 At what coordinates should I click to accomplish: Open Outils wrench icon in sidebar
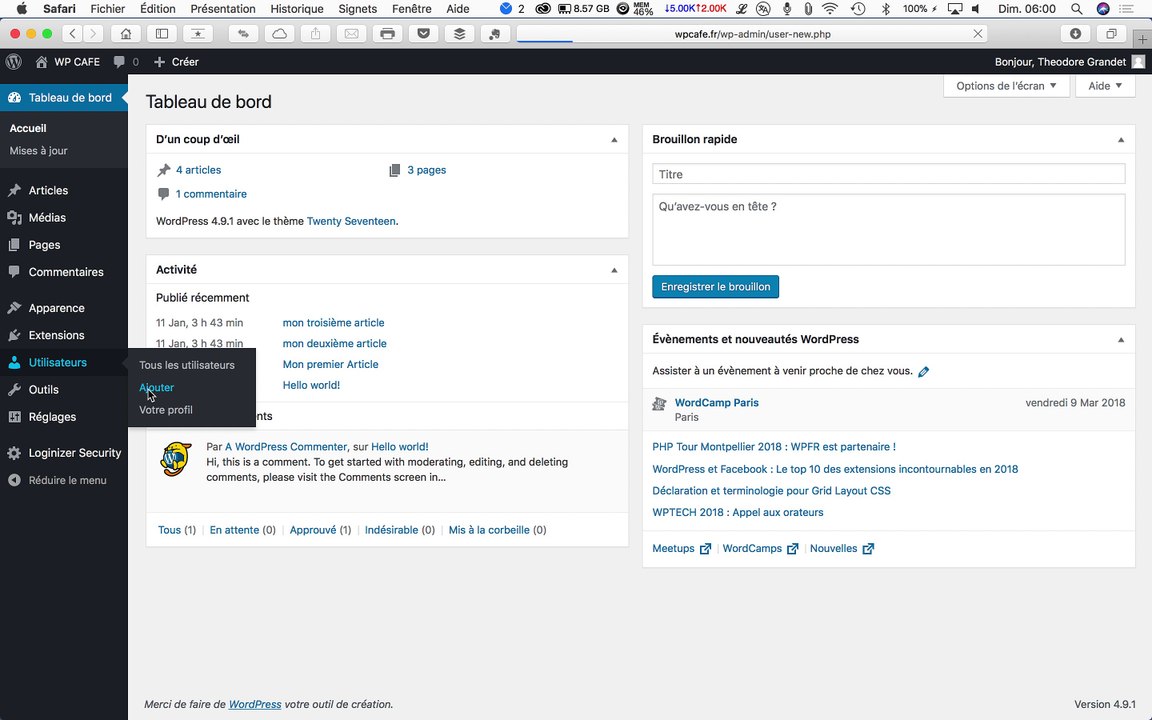pyautogui.click(x=14, y=389)
